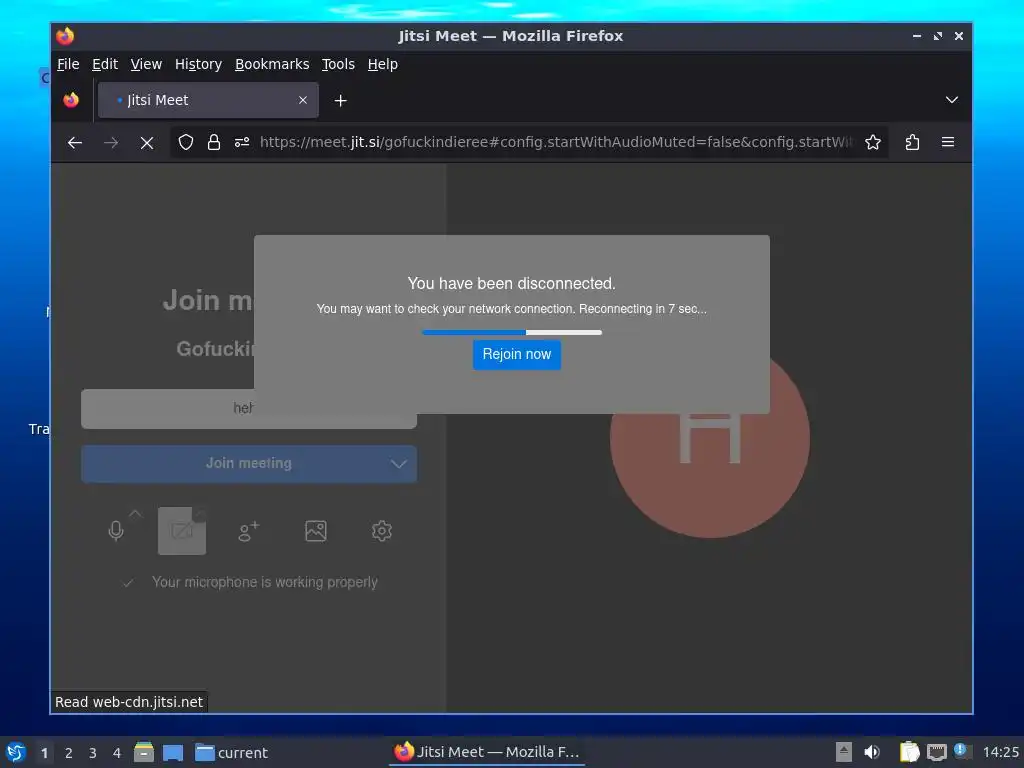
Task: Click the Rejoin now button
Action: (517, 355)
